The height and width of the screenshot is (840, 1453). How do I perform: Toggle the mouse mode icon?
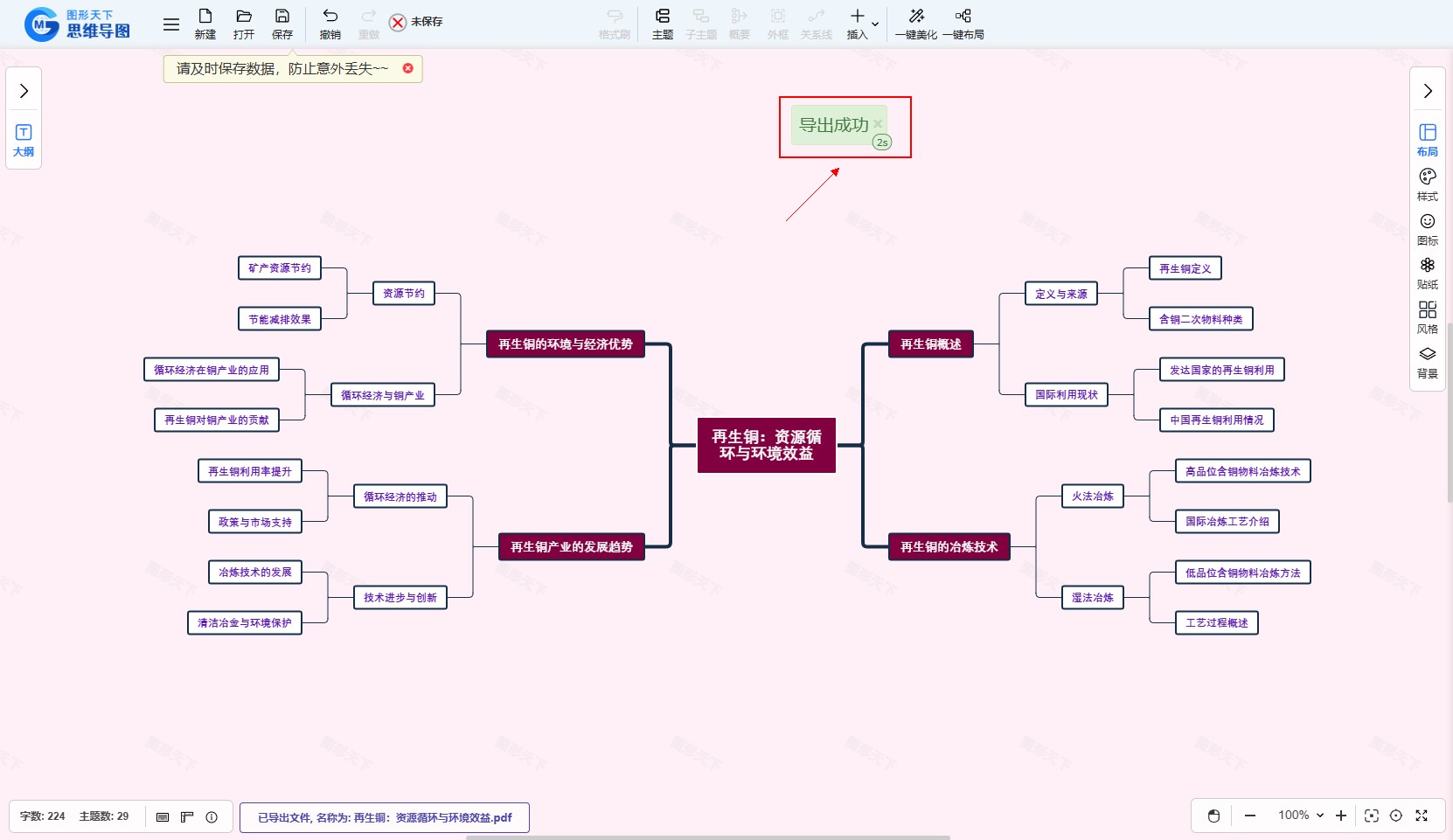click(x=1213, y=816)
